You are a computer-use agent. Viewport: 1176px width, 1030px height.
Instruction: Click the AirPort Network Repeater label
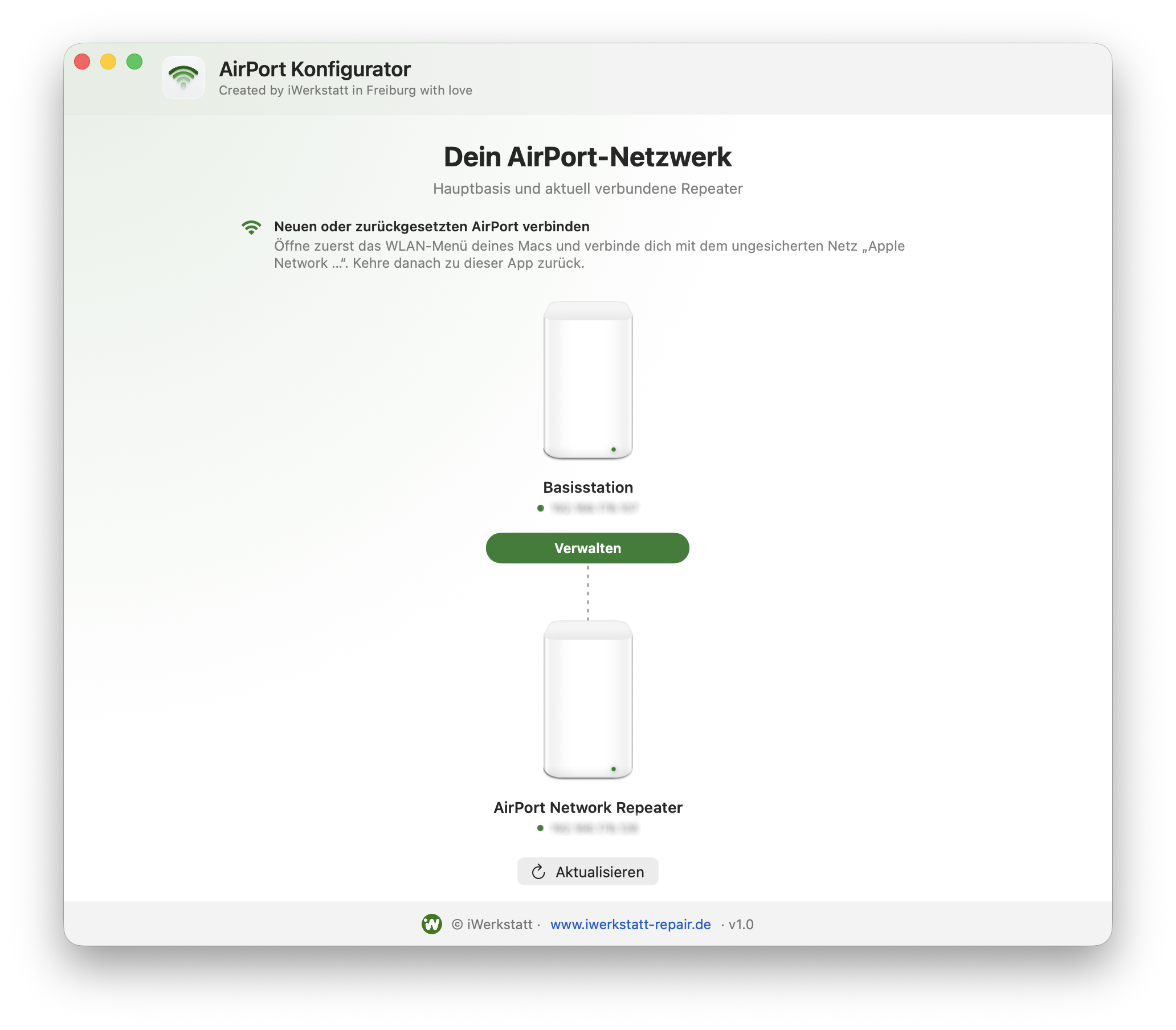pos(587,807)
